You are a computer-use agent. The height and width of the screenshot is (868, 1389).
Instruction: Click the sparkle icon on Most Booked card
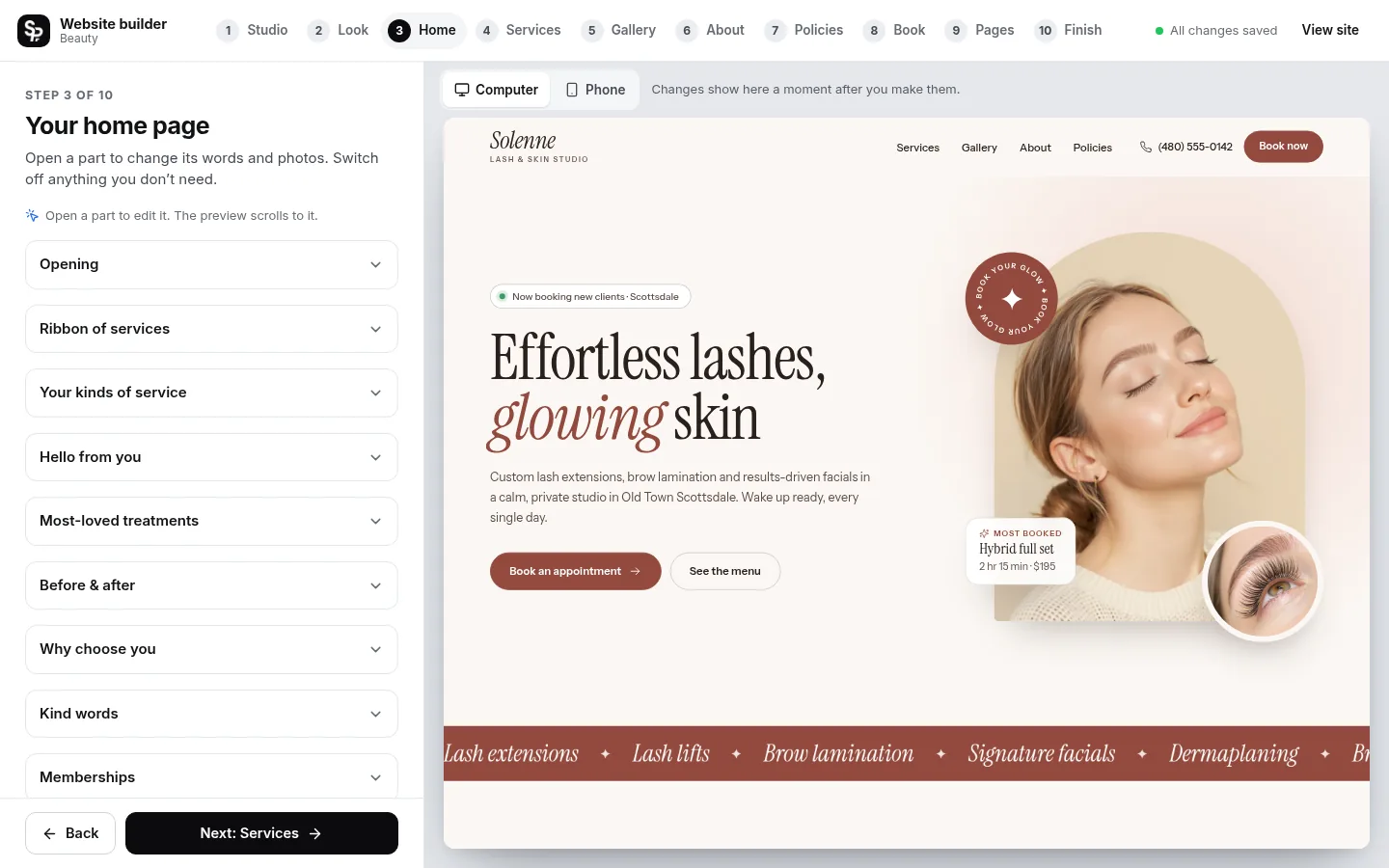(x=984, y=533)
